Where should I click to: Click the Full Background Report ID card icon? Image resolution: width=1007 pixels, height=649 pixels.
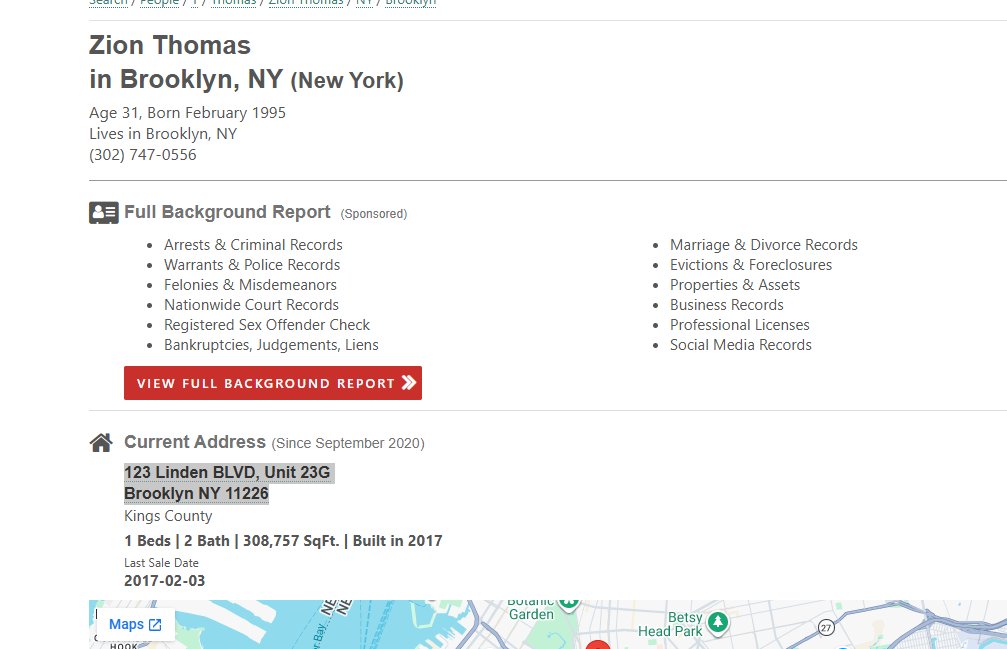(x=103, y=212)
